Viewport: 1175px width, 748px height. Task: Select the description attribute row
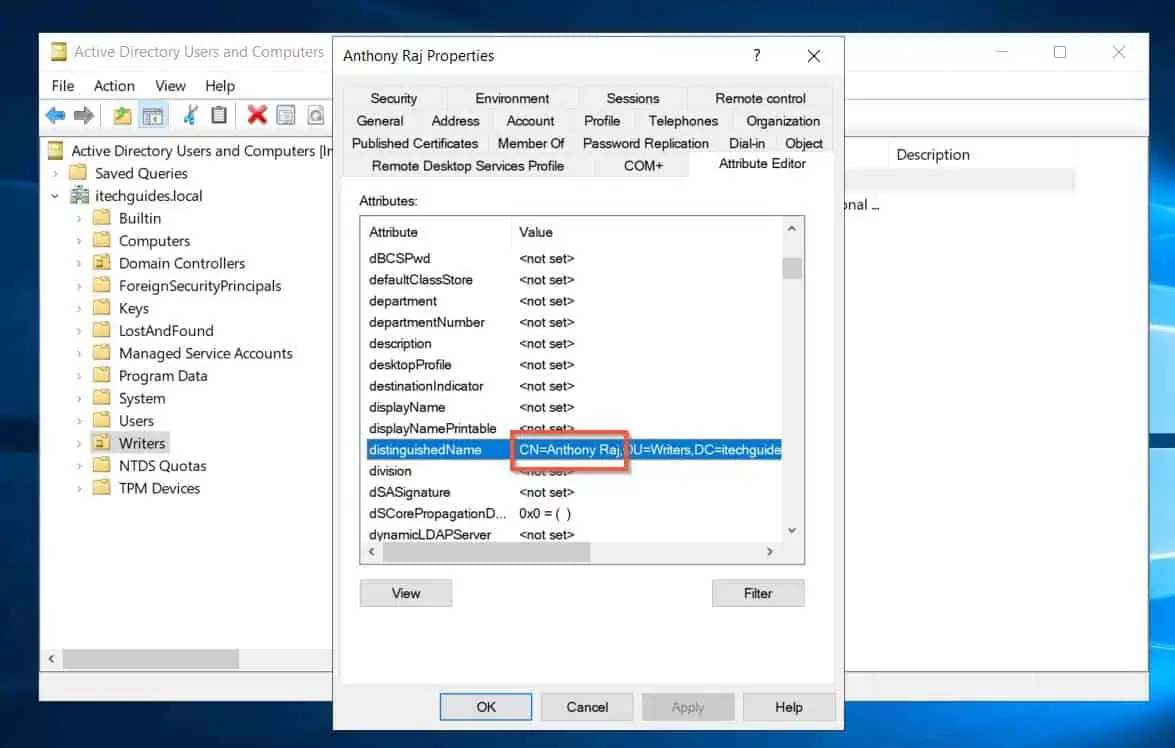click(x=574, y=343)
